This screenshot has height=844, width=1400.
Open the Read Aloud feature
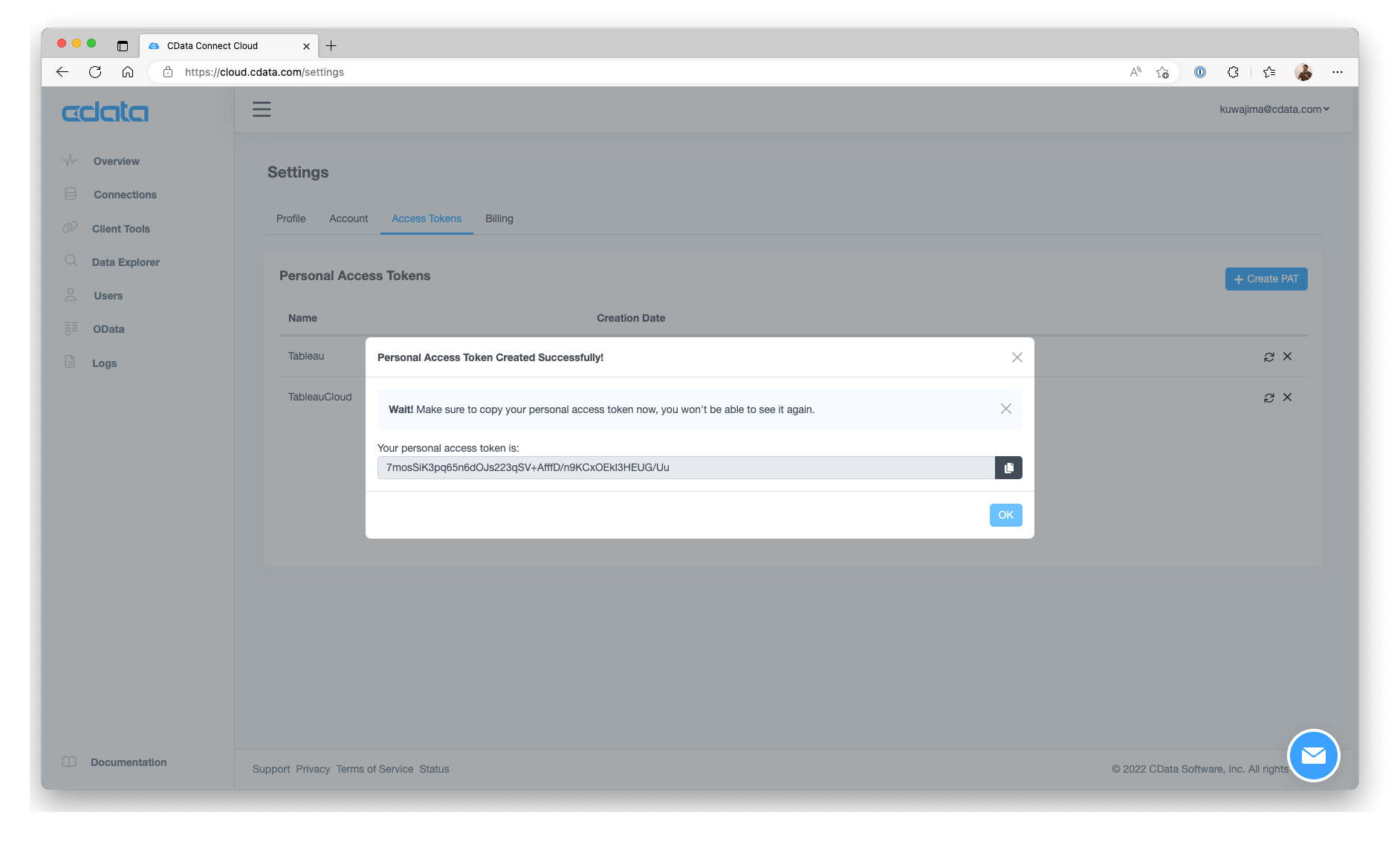tap(1135, 72)
